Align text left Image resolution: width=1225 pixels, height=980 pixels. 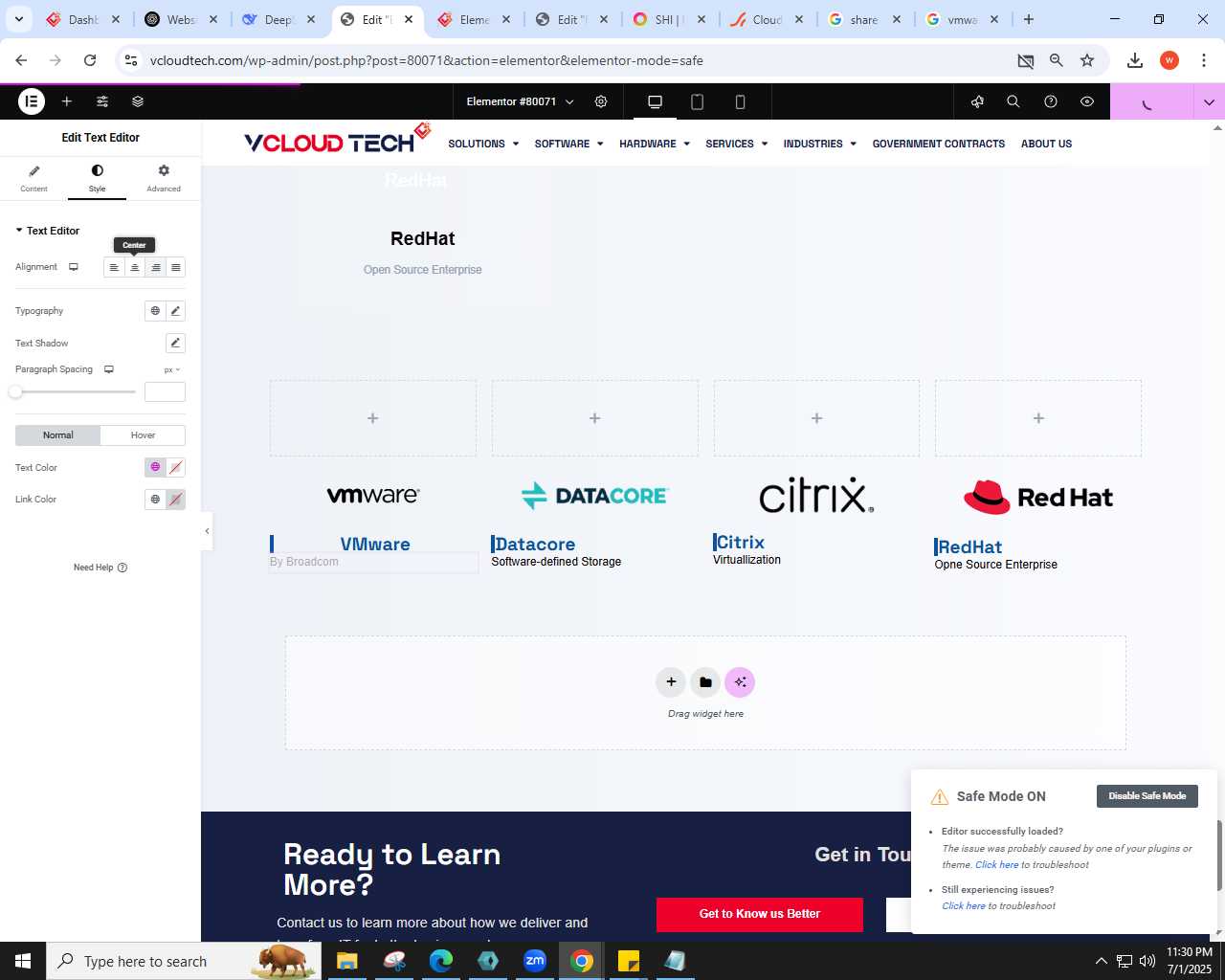click(x=114, y=267)
